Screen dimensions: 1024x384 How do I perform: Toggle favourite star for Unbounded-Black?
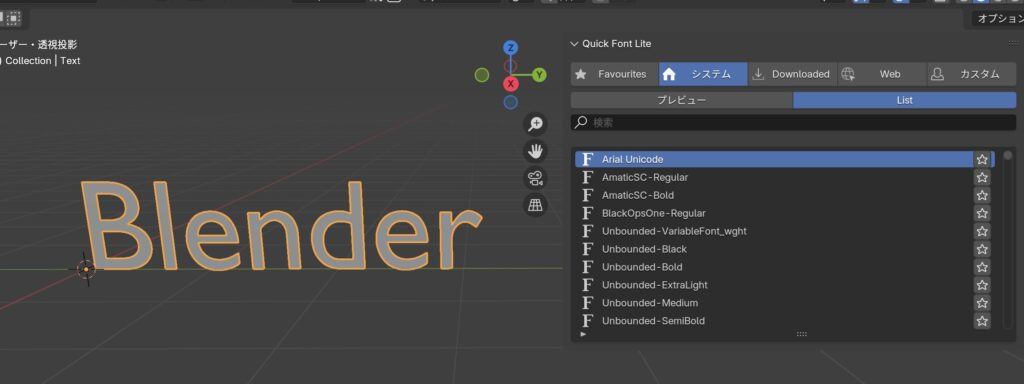point(982,249)
